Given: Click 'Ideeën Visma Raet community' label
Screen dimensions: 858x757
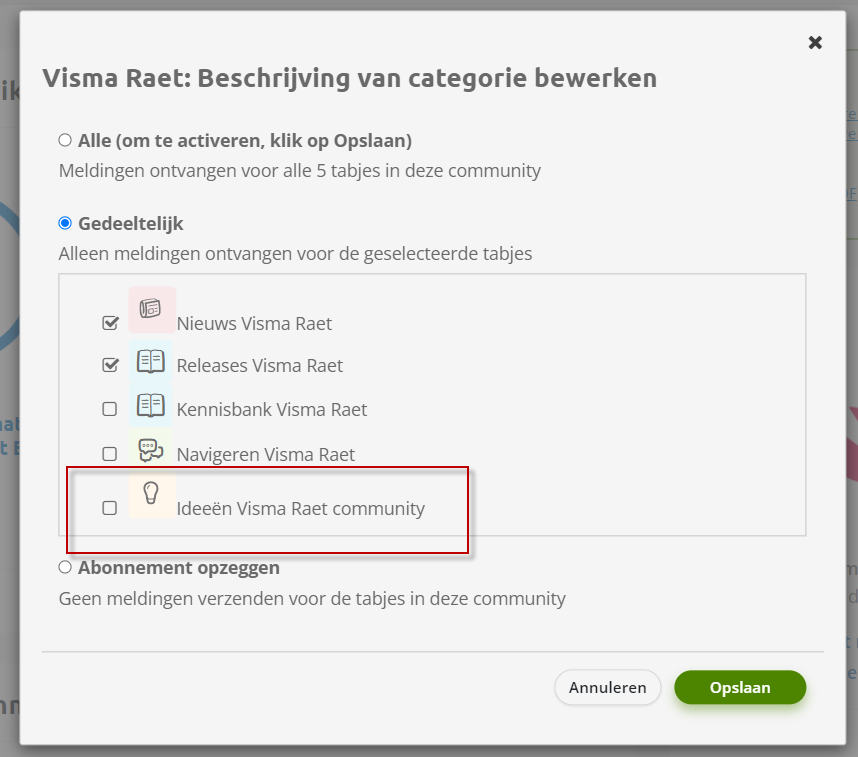Looking at the screenshot, I should [300, 508].
